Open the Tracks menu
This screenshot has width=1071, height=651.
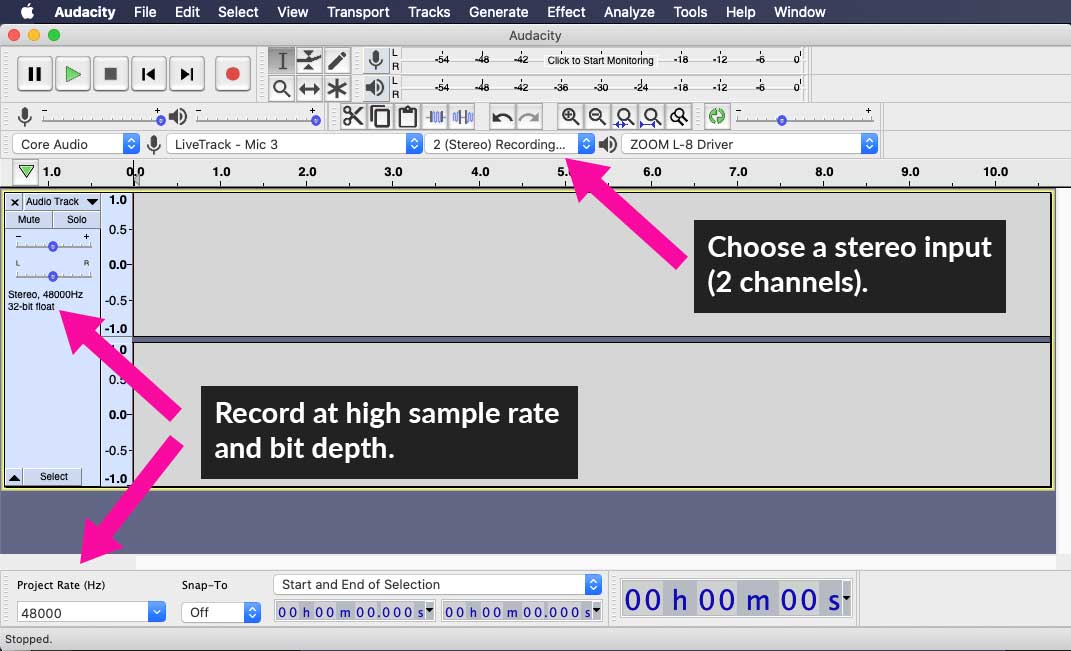(x=429, y=12)
